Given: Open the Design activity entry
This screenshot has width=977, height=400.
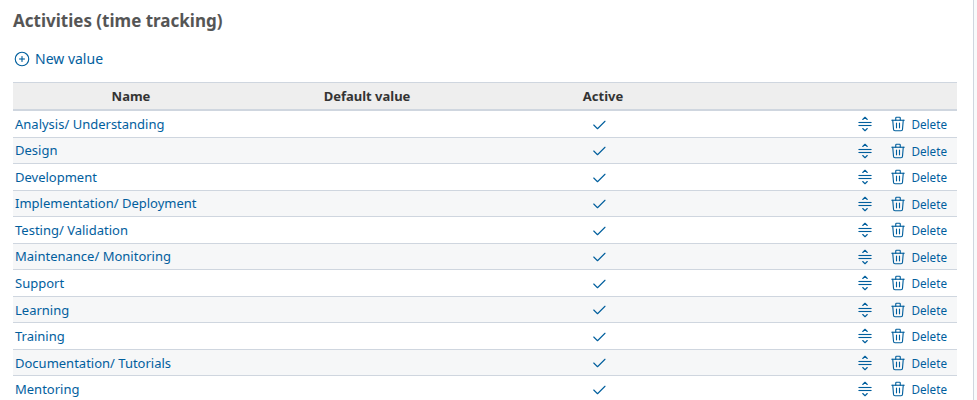Looking at the screenshot, I should coord(36,151).
